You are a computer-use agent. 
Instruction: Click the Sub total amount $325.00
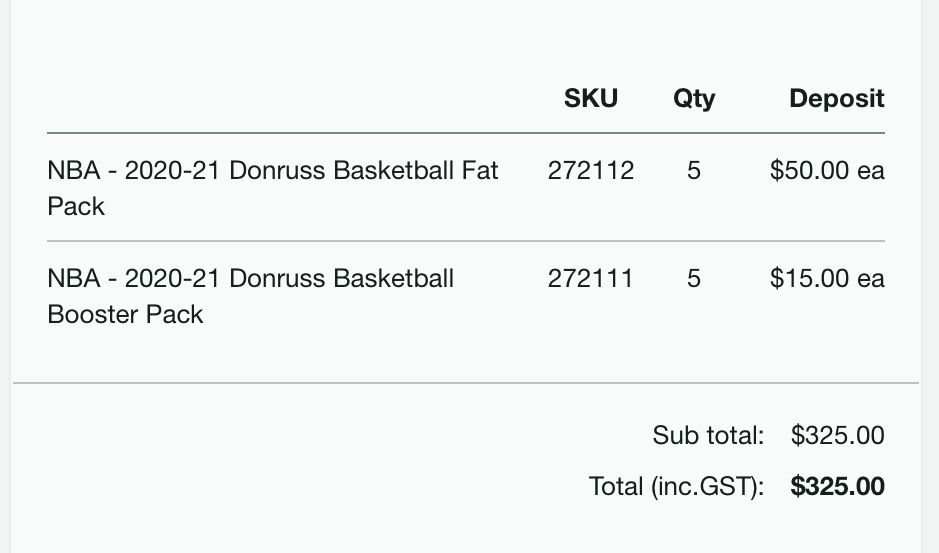click(x=837, y=436)
